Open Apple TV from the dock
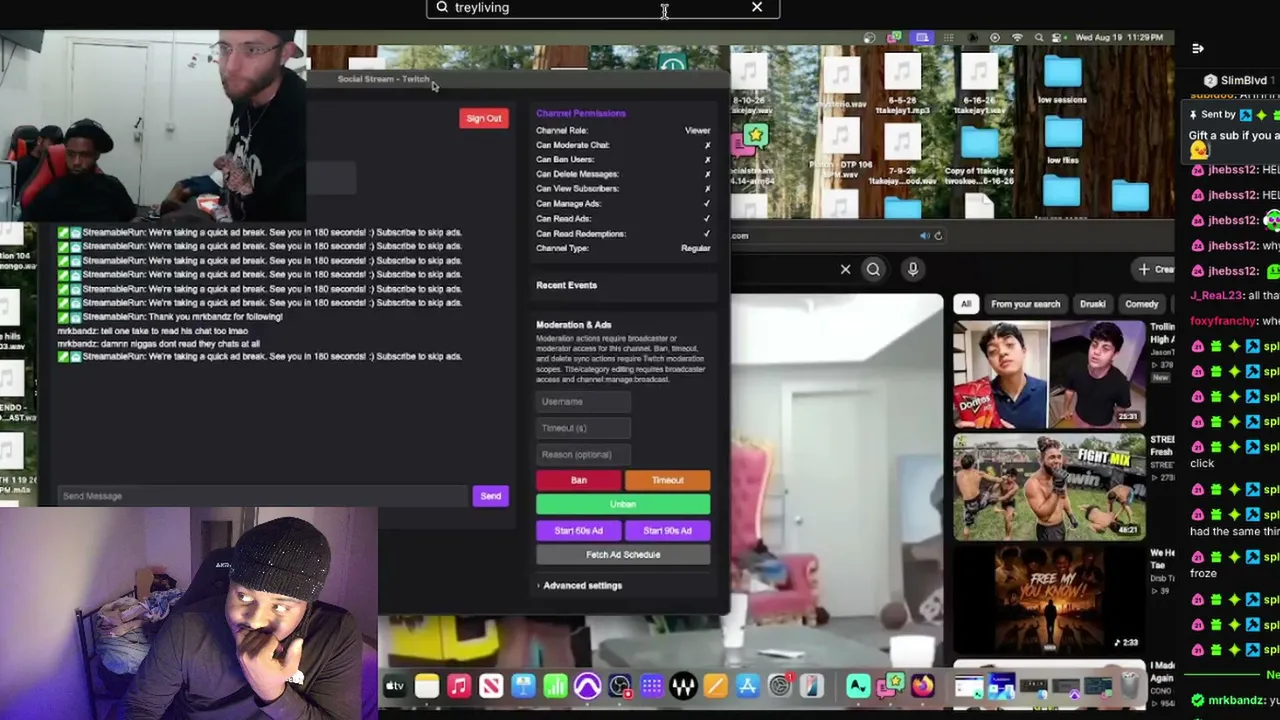 click(394, 686)
